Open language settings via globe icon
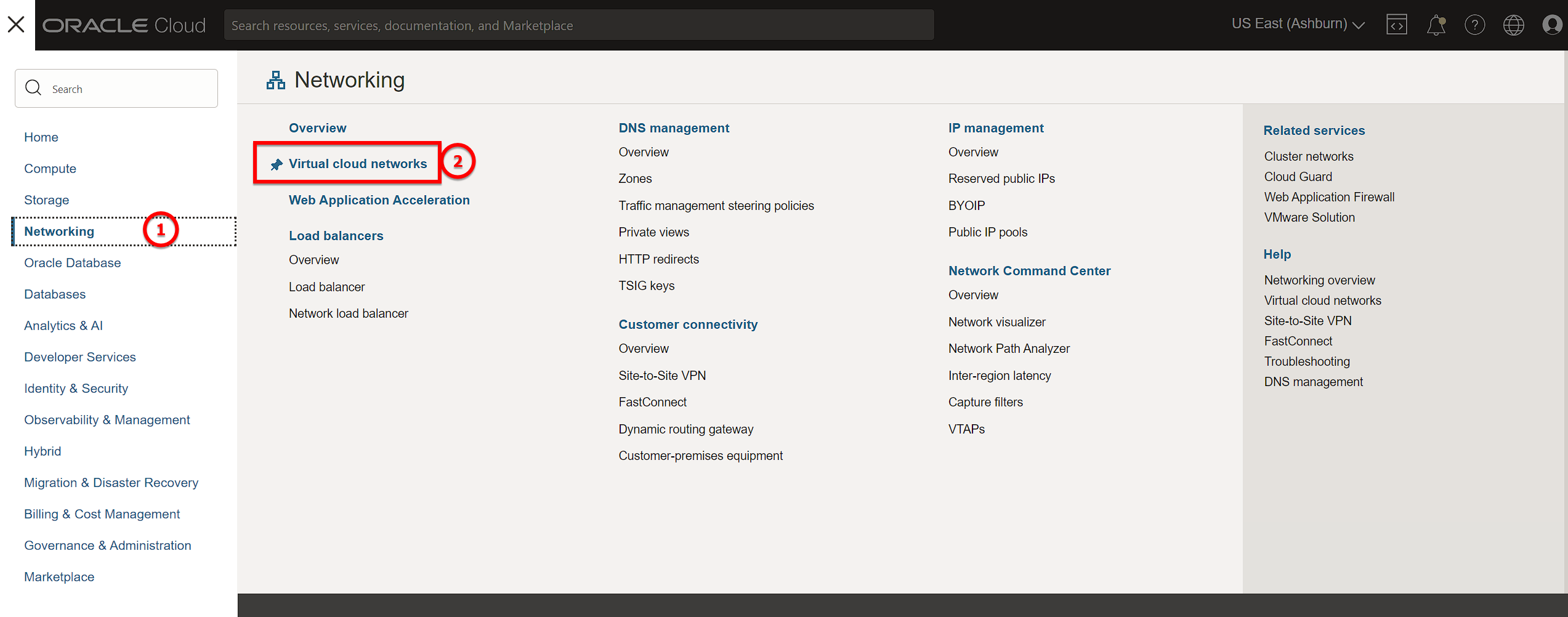Image resolution: width=1568 pixels, height=617 pixels. coord(1514,25)
